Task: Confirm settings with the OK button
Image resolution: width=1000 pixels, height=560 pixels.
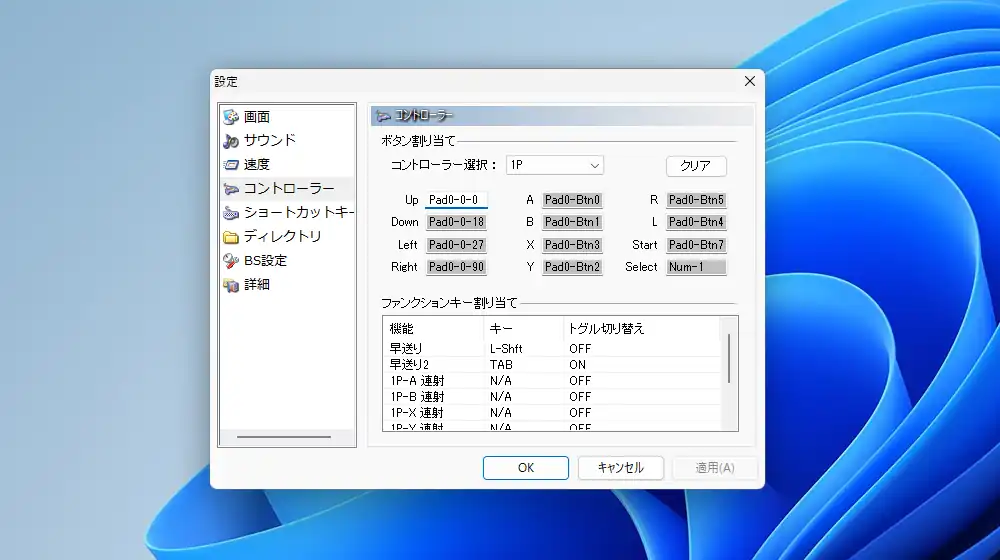Action: coord(525,468)
